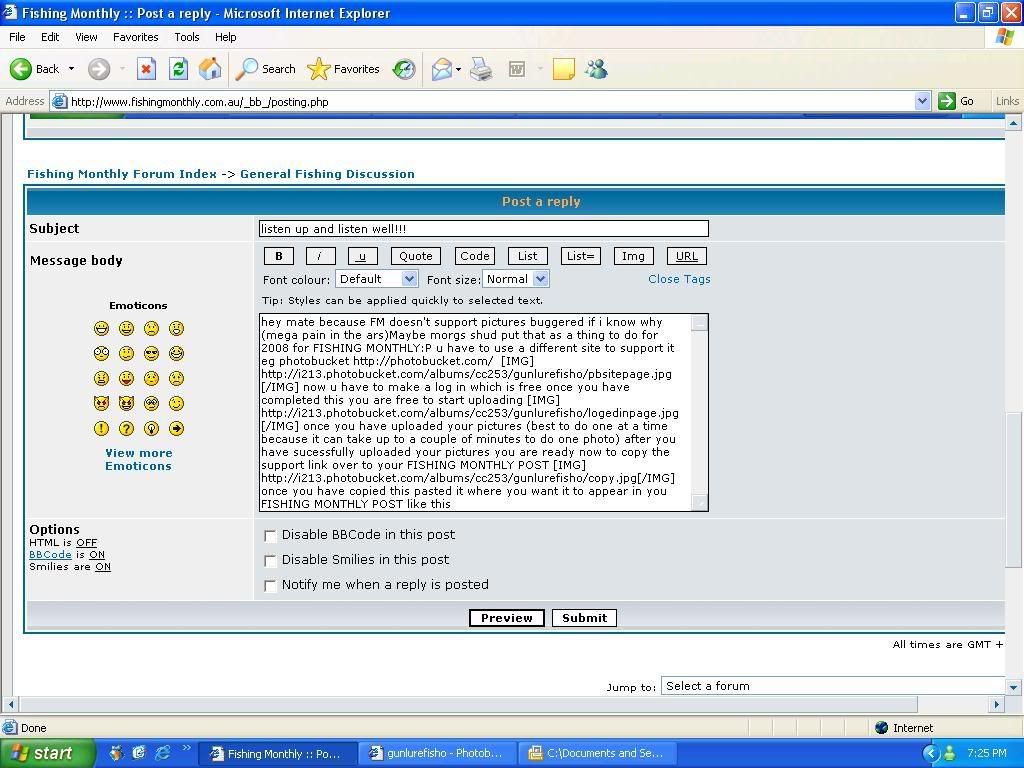Click the List= BBCode button
The height and width of the screenshot is (768, 1024).
(x=581, y=257)
